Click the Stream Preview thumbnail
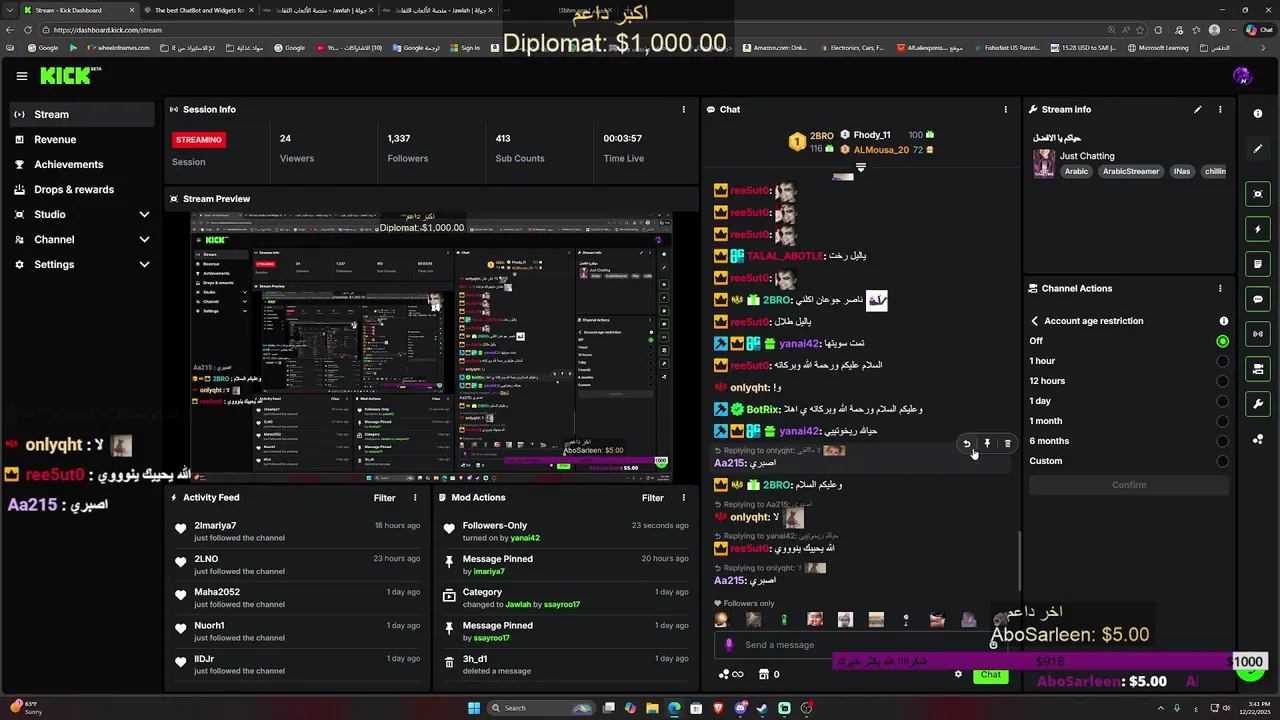 pos(431,346)
